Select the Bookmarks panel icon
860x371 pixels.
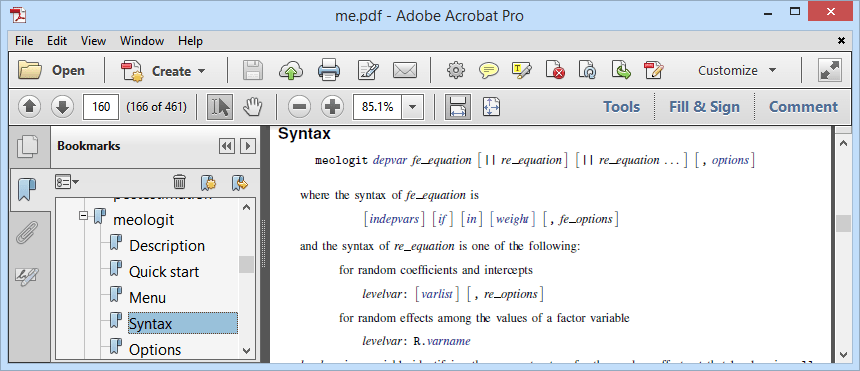pyautogui.click(x=26, y=190)
